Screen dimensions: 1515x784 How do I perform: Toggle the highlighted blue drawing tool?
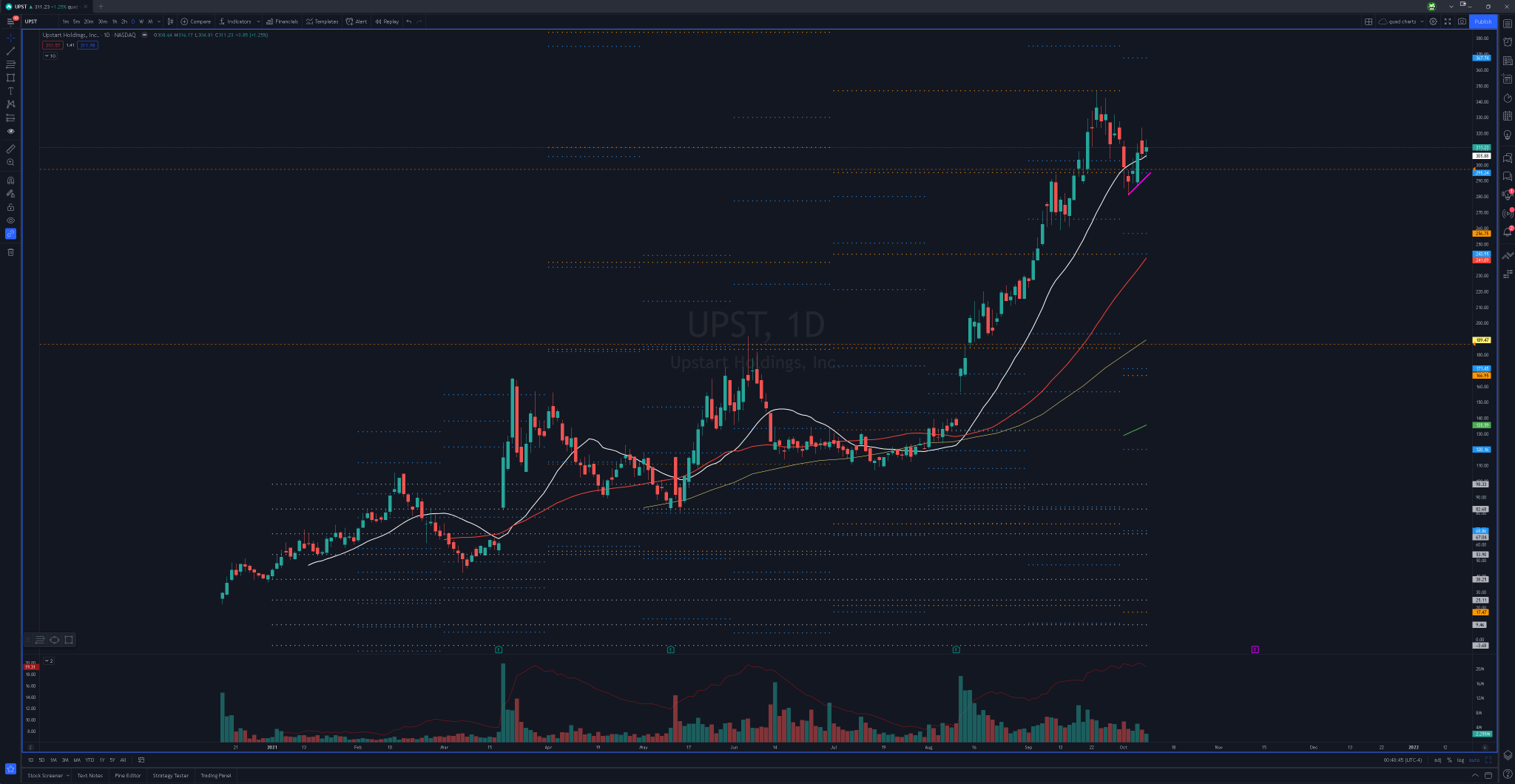point(10,234)
